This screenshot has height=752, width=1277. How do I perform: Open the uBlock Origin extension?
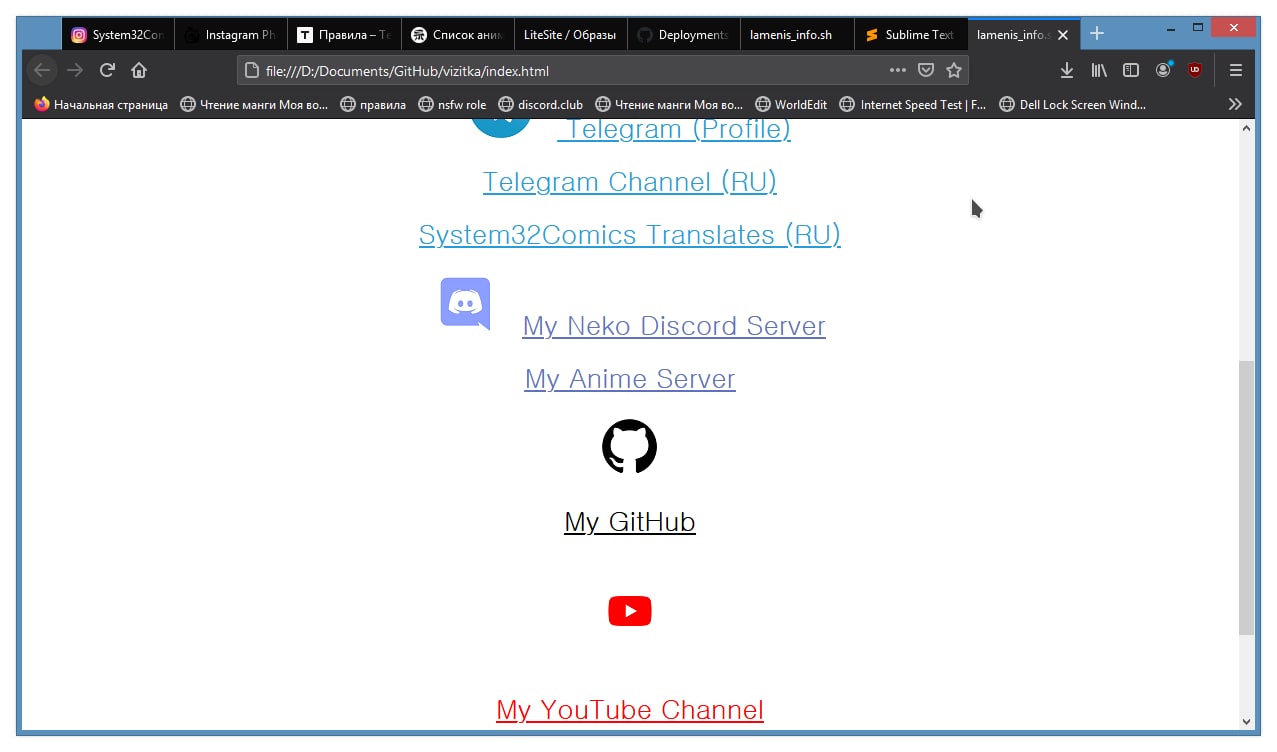pos(1194,70)
